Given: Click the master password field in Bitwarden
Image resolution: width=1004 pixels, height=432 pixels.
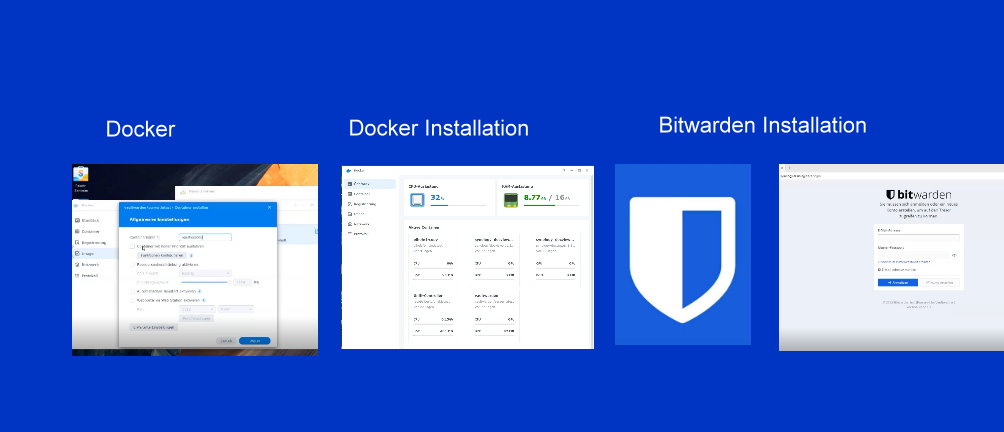Looking at the screenshot, I should (x=914, y=254).
